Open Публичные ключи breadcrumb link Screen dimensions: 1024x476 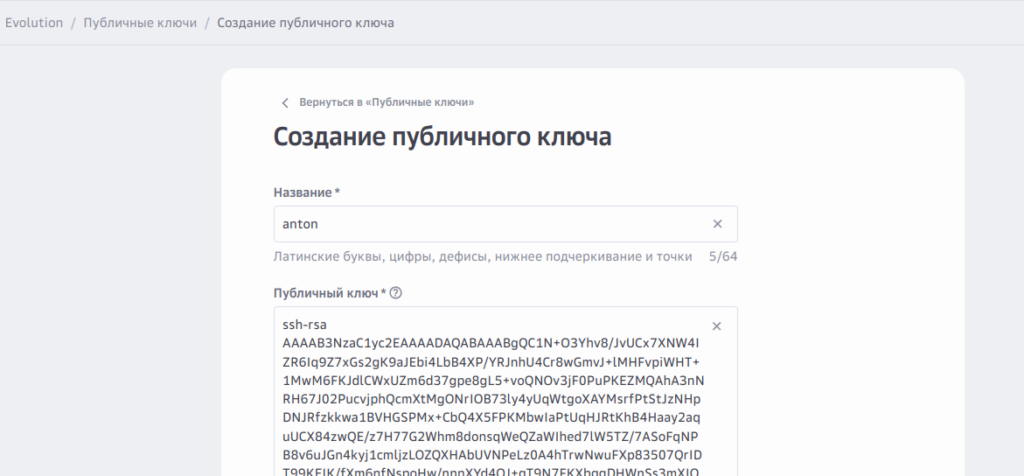point(140,22)
